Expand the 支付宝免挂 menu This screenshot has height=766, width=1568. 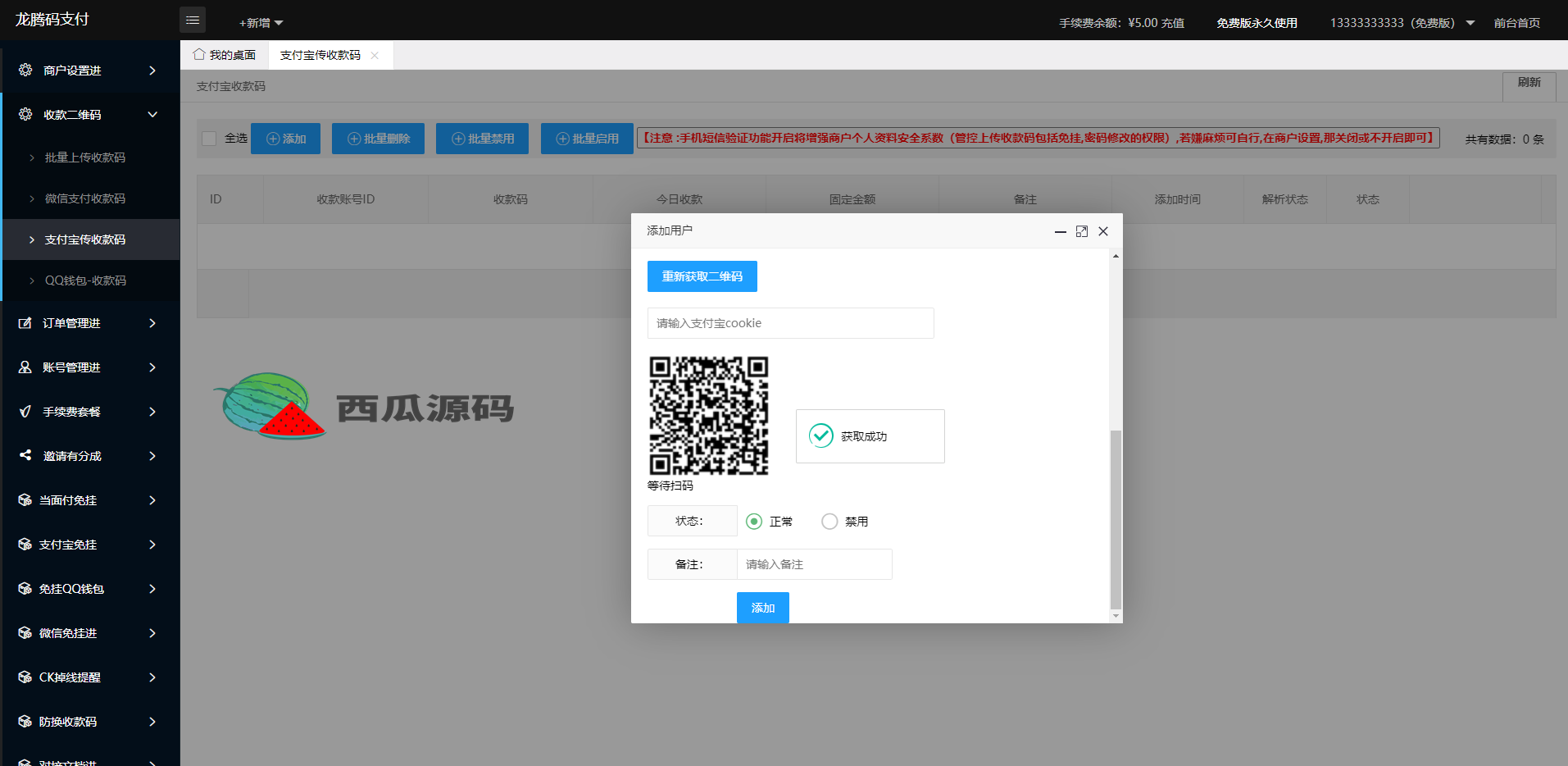coord(152,545)
